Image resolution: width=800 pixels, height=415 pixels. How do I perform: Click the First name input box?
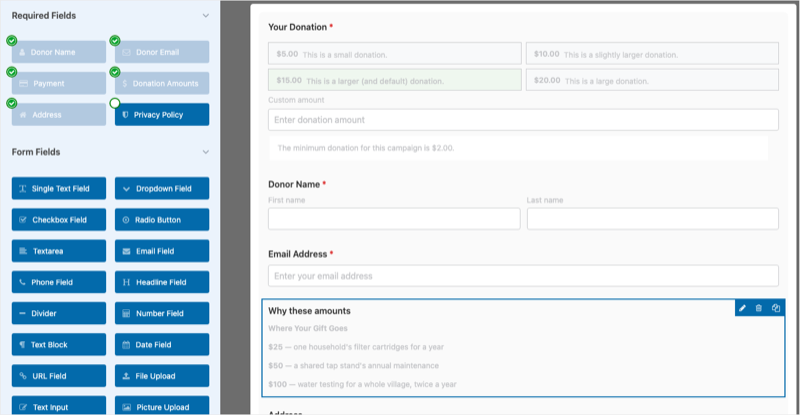pos(394,218)
